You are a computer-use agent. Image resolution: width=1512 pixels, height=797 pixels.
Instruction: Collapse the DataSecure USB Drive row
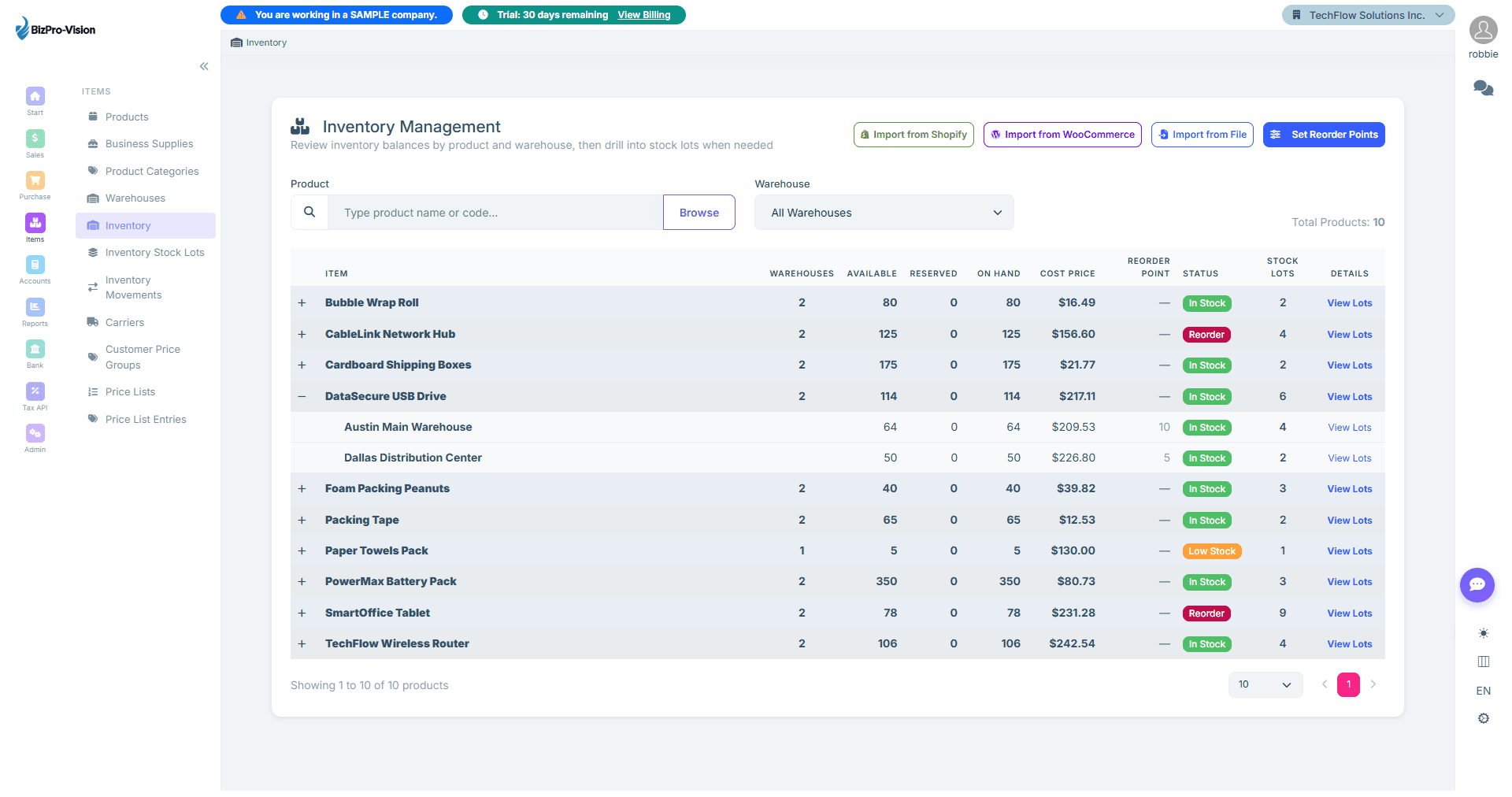302,397
